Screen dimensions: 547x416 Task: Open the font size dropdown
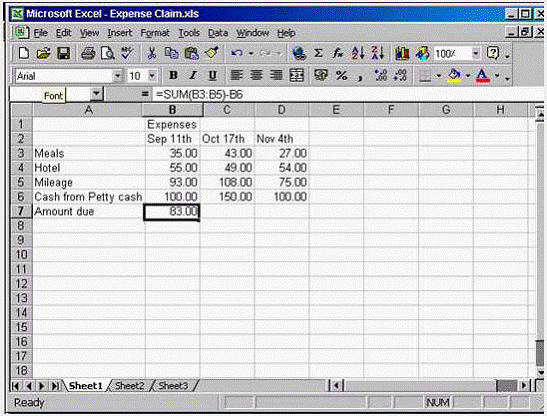pos(152,76)
